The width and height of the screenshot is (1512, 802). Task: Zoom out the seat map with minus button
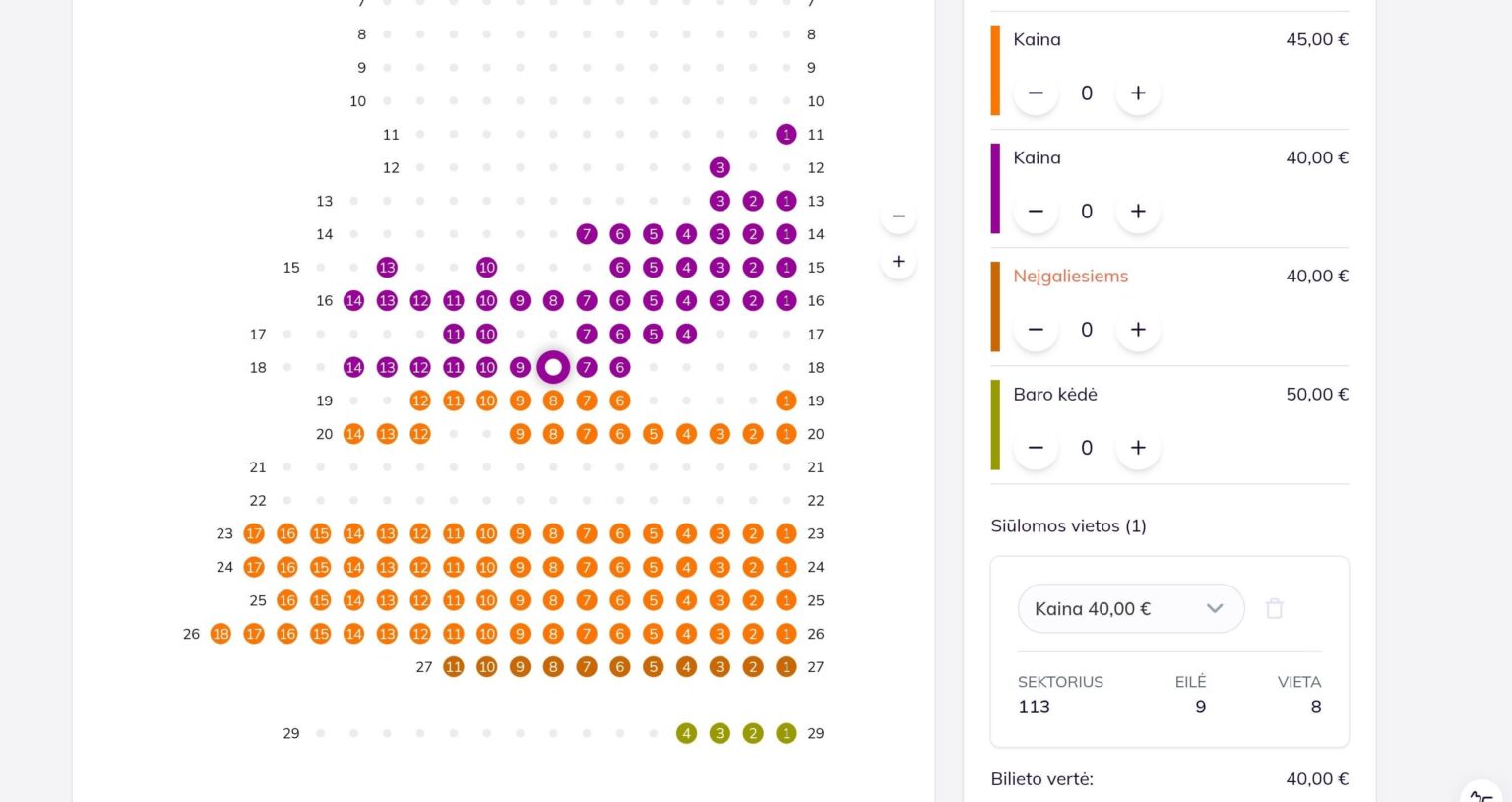click(x=898, y=216)
